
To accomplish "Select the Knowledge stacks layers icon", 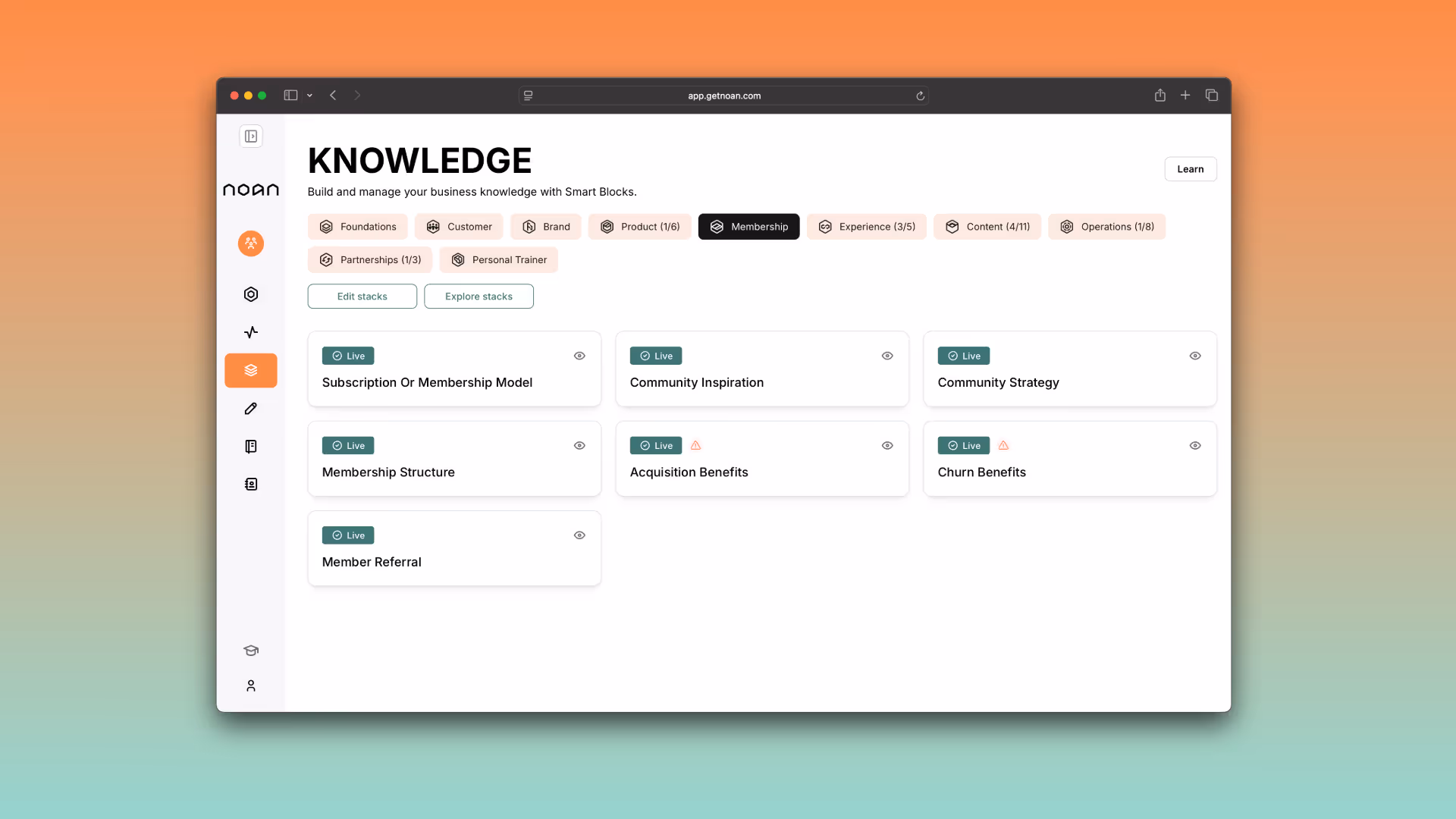I will [x=251, y=371].
